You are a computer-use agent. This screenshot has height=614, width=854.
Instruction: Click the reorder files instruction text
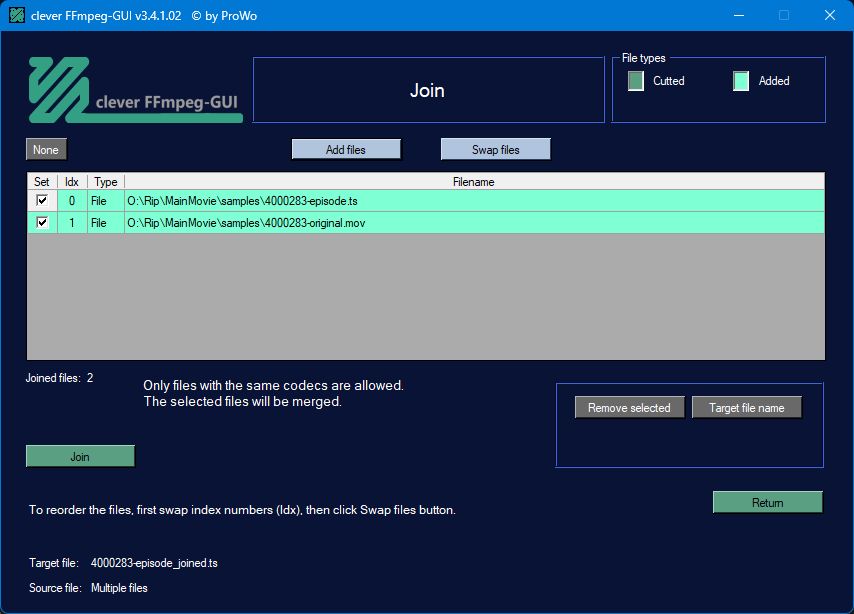pos(242,510)
